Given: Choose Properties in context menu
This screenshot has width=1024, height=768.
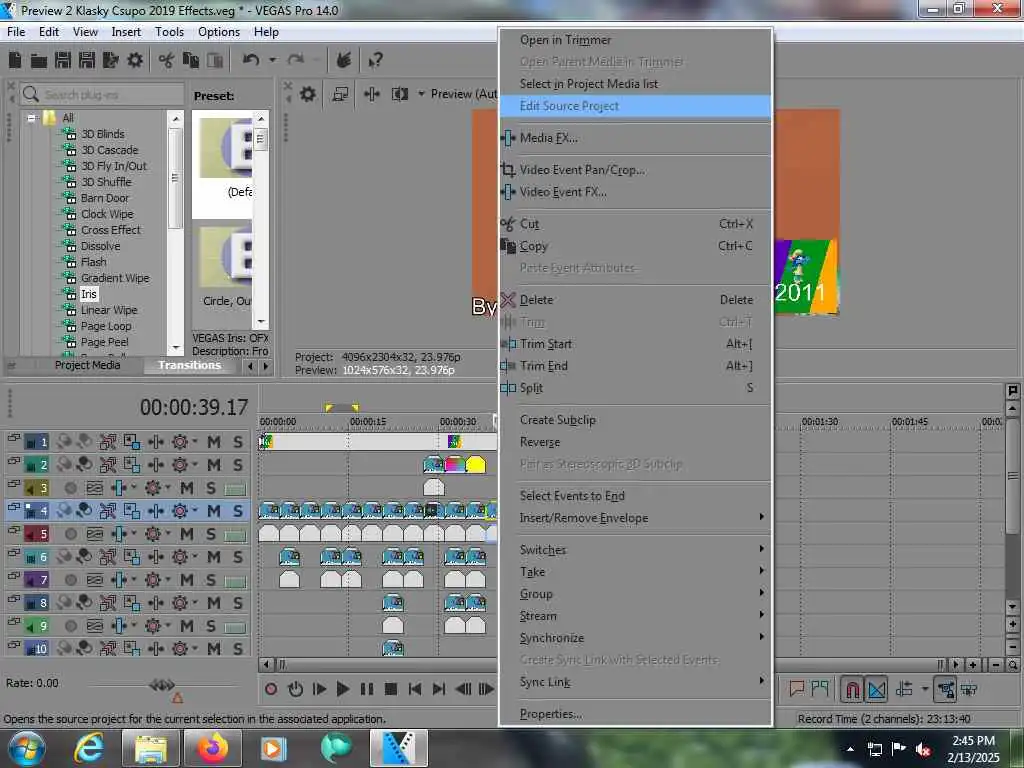Looking at the screenshot, I should point(636,714).
